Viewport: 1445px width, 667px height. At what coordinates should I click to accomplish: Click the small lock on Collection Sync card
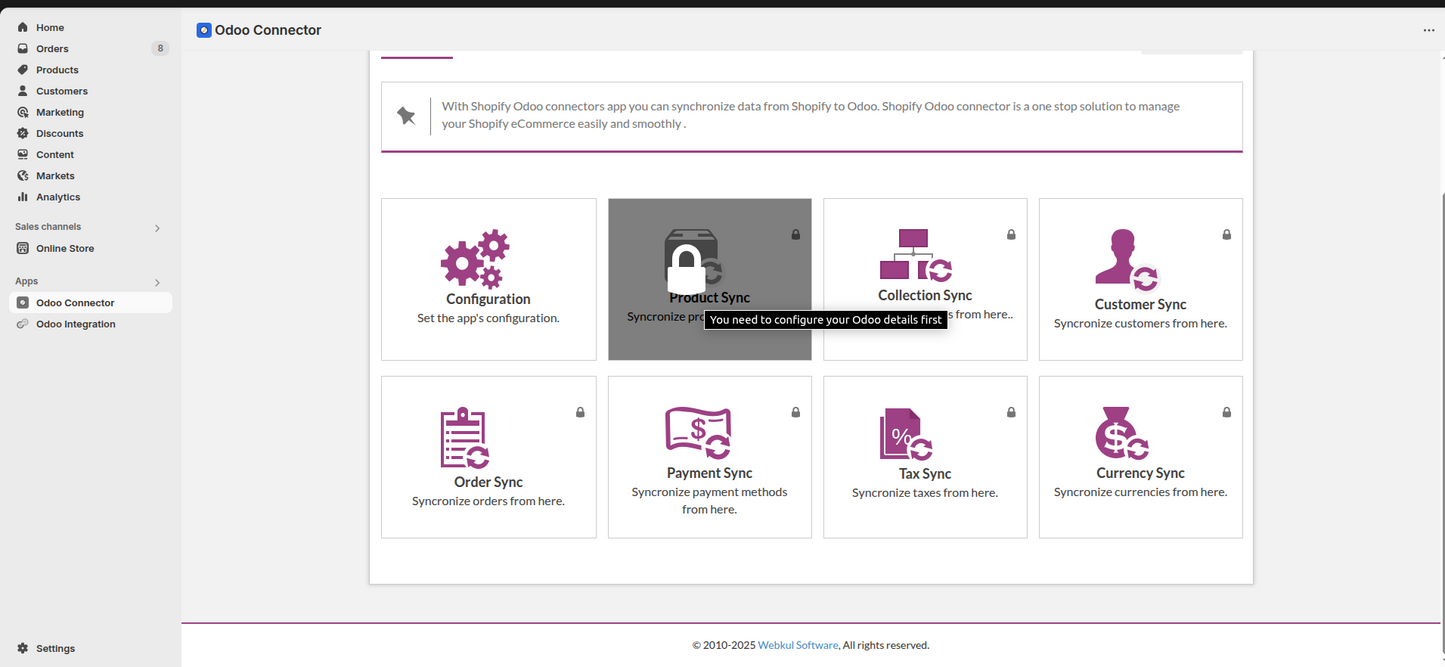point(1011,234)
